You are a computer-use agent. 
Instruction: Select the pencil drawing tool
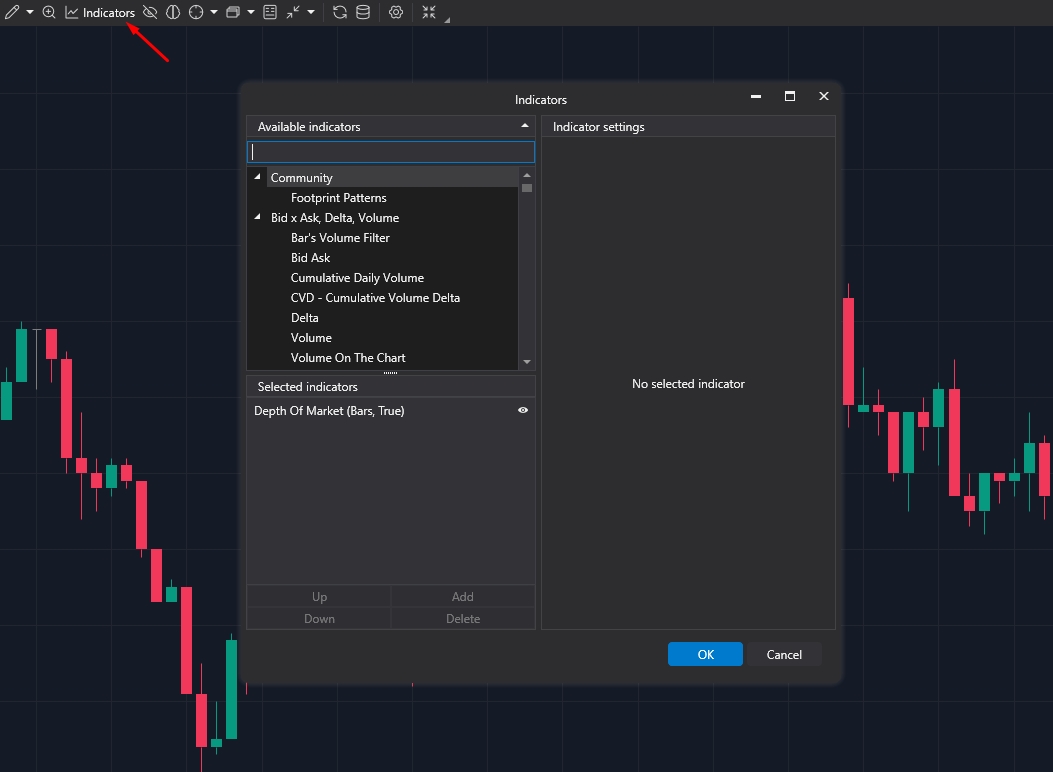tap(12, 12)
